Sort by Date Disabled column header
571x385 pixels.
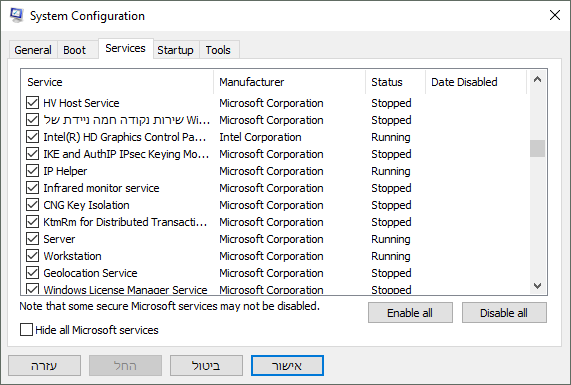tap(476, 82)
